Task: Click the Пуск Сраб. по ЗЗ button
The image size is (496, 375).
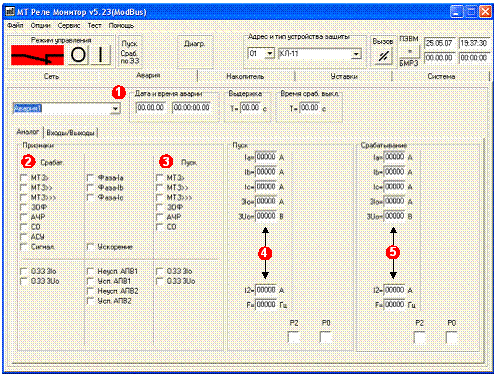Action: click(130, 52)
